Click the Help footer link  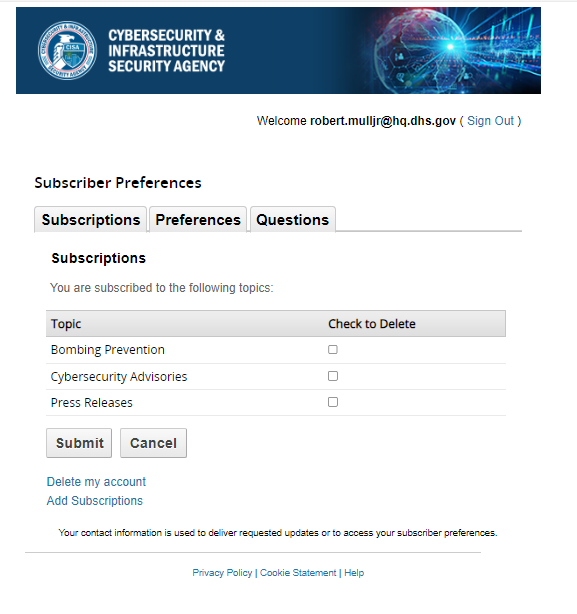pyautogui.click(x=354, y=573)
